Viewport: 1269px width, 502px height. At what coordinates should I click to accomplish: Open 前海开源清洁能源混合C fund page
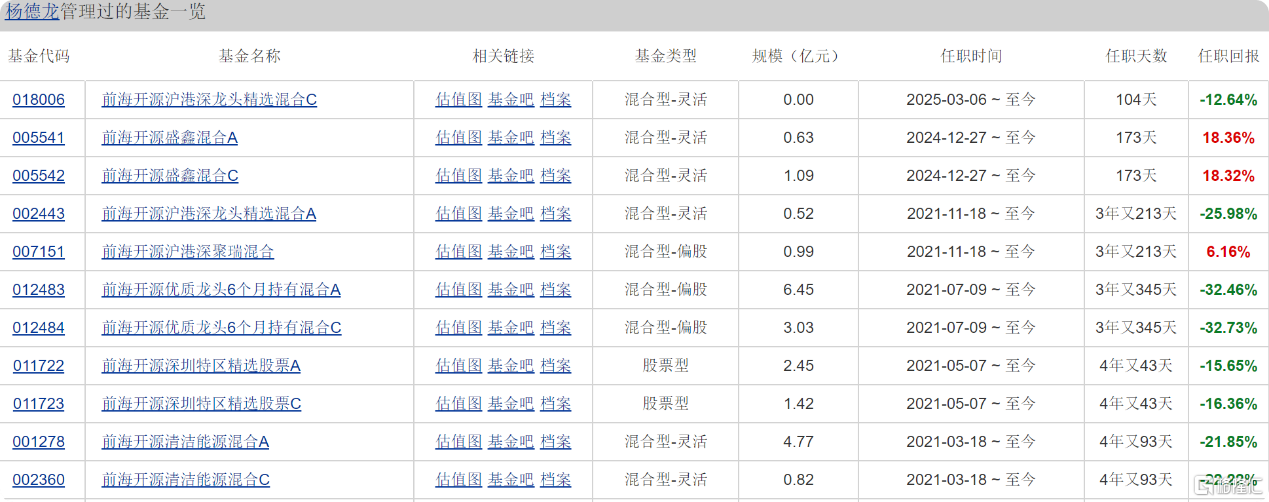185,480
